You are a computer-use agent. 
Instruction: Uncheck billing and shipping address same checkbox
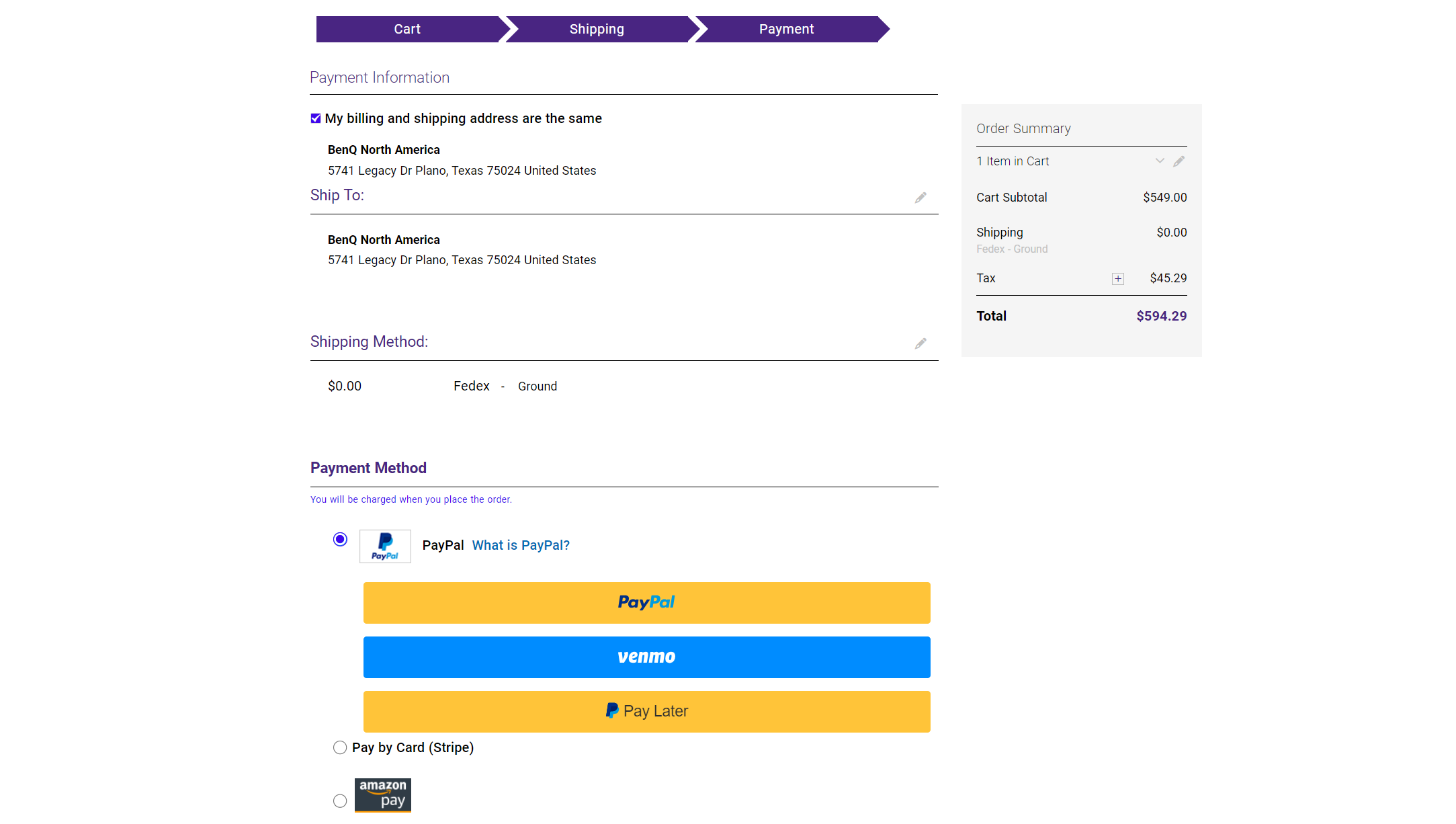point(316,118)
